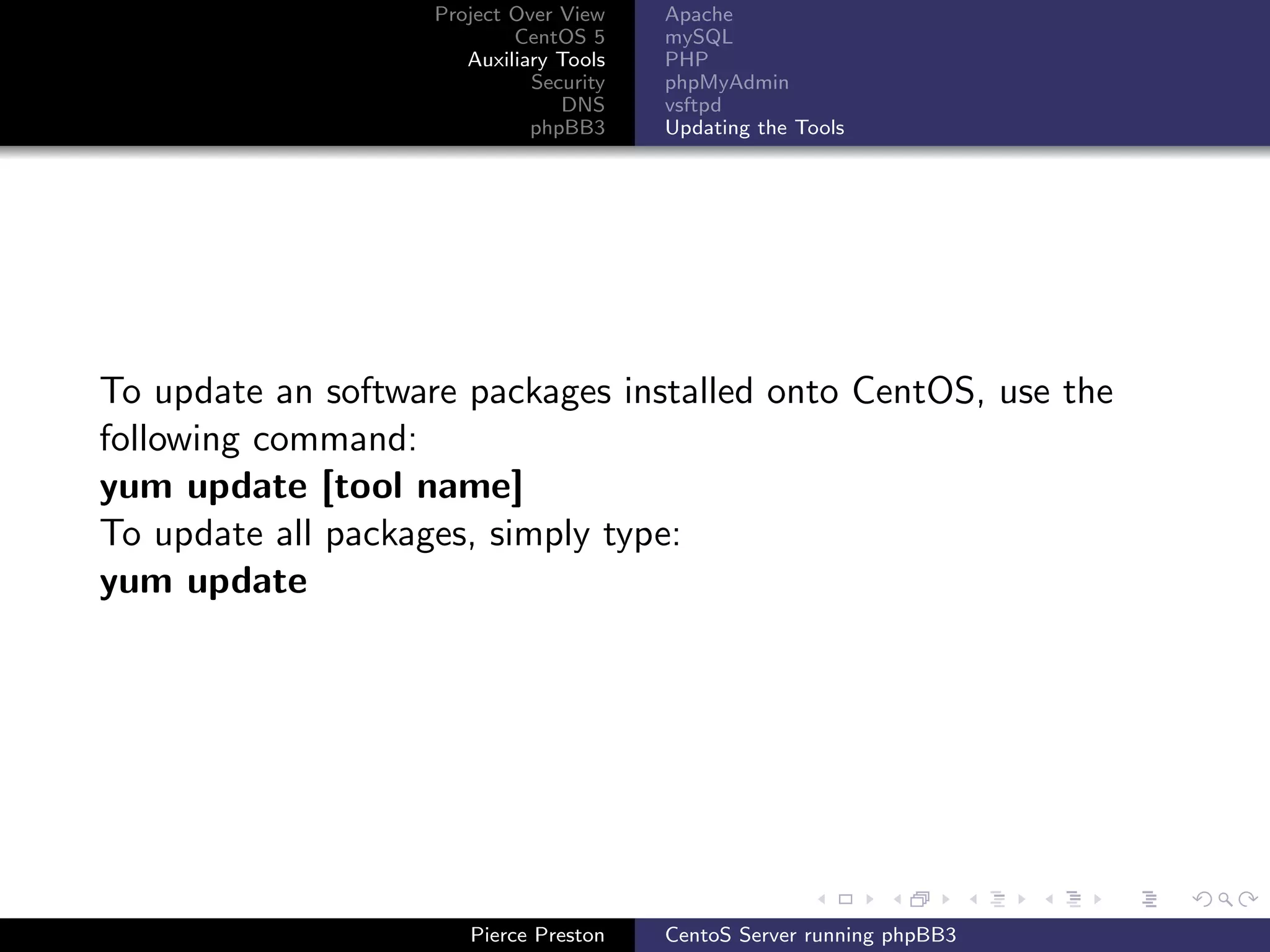Go to next subsection arrow

[x=1022, y=899]
